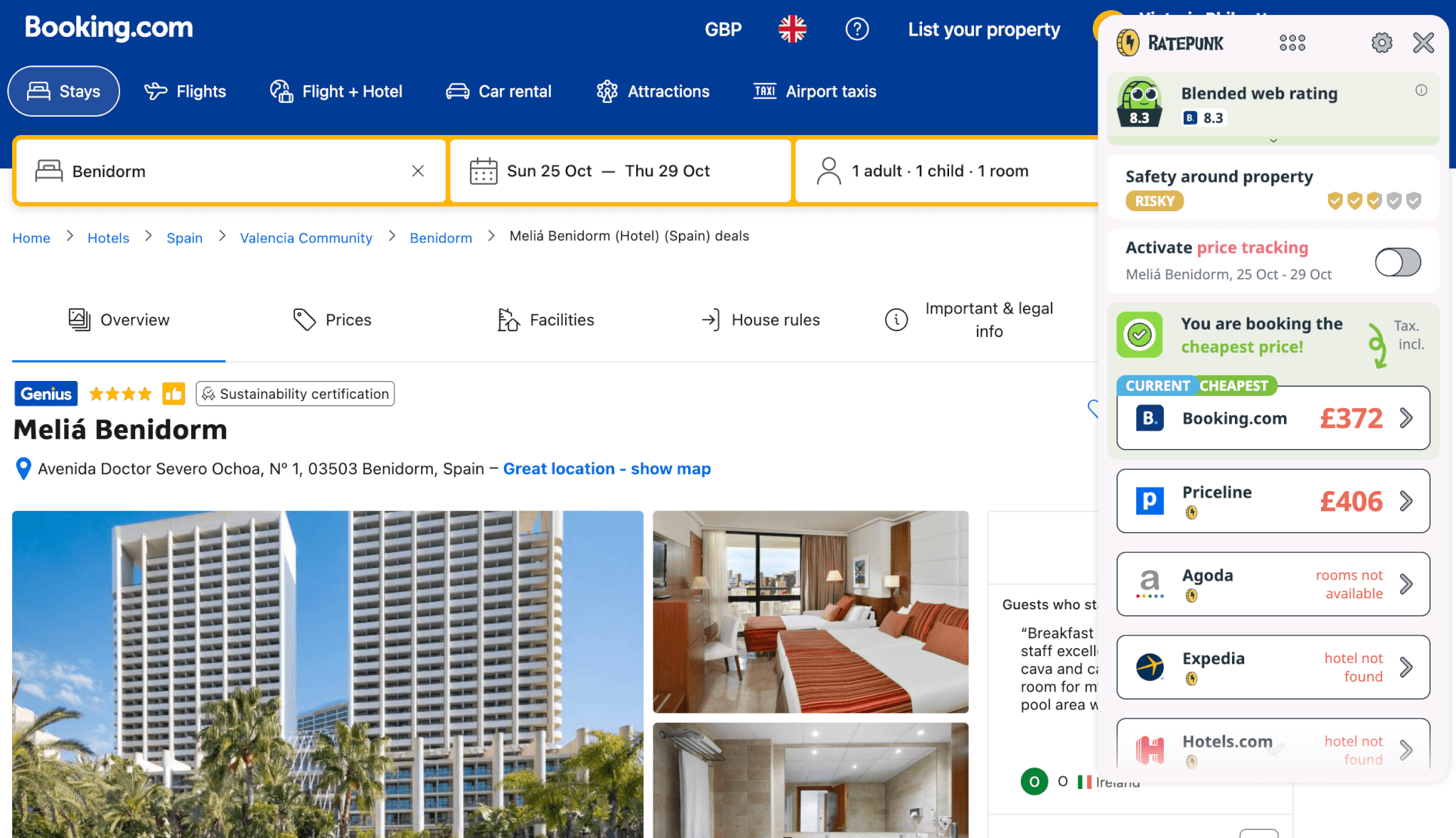Open Hotels breadcrumb link

pyautogui.click(x=108, y=237)
